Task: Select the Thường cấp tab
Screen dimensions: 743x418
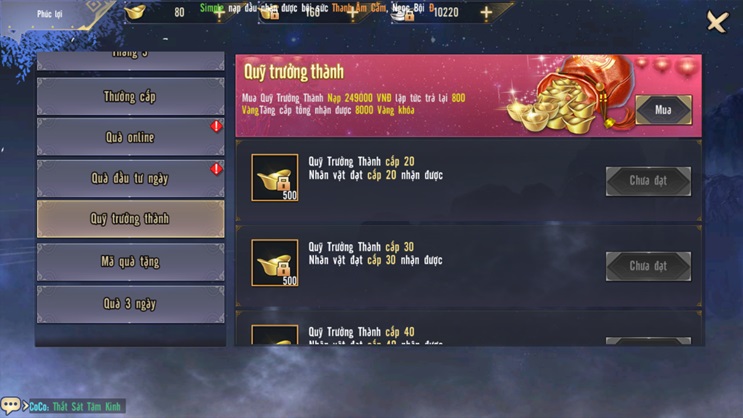Action: point(130,97)
